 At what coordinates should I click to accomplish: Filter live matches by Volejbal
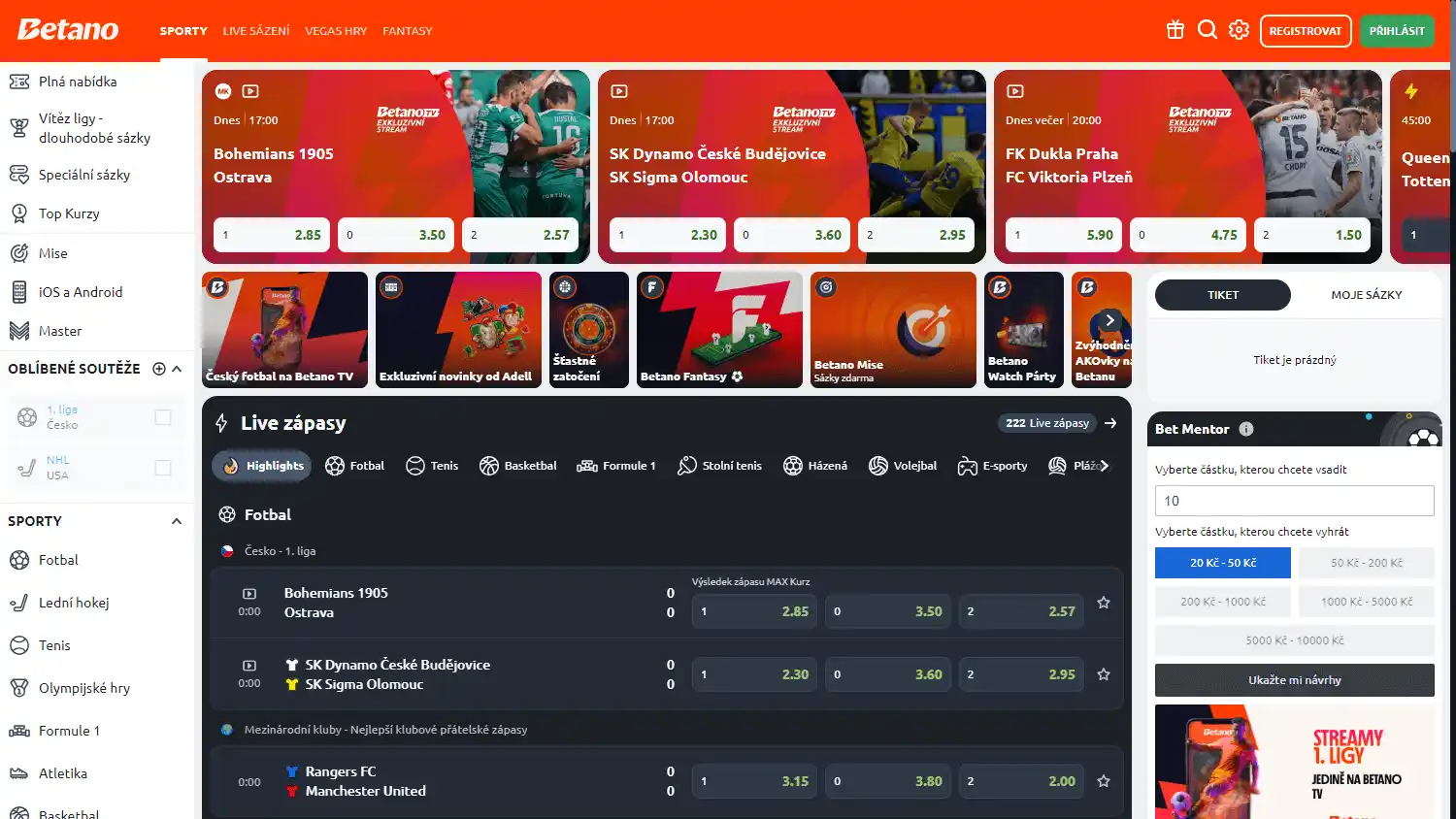(903, 466)
